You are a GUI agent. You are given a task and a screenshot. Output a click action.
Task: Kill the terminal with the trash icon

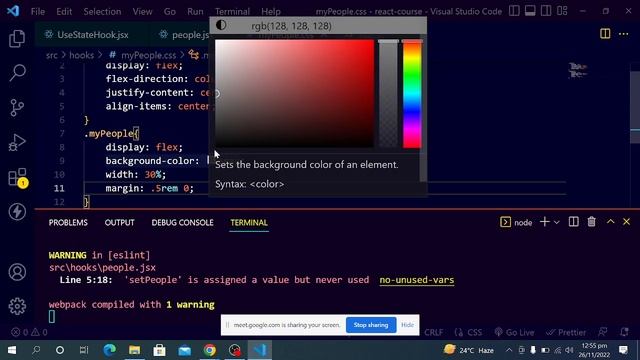[591, 222]
